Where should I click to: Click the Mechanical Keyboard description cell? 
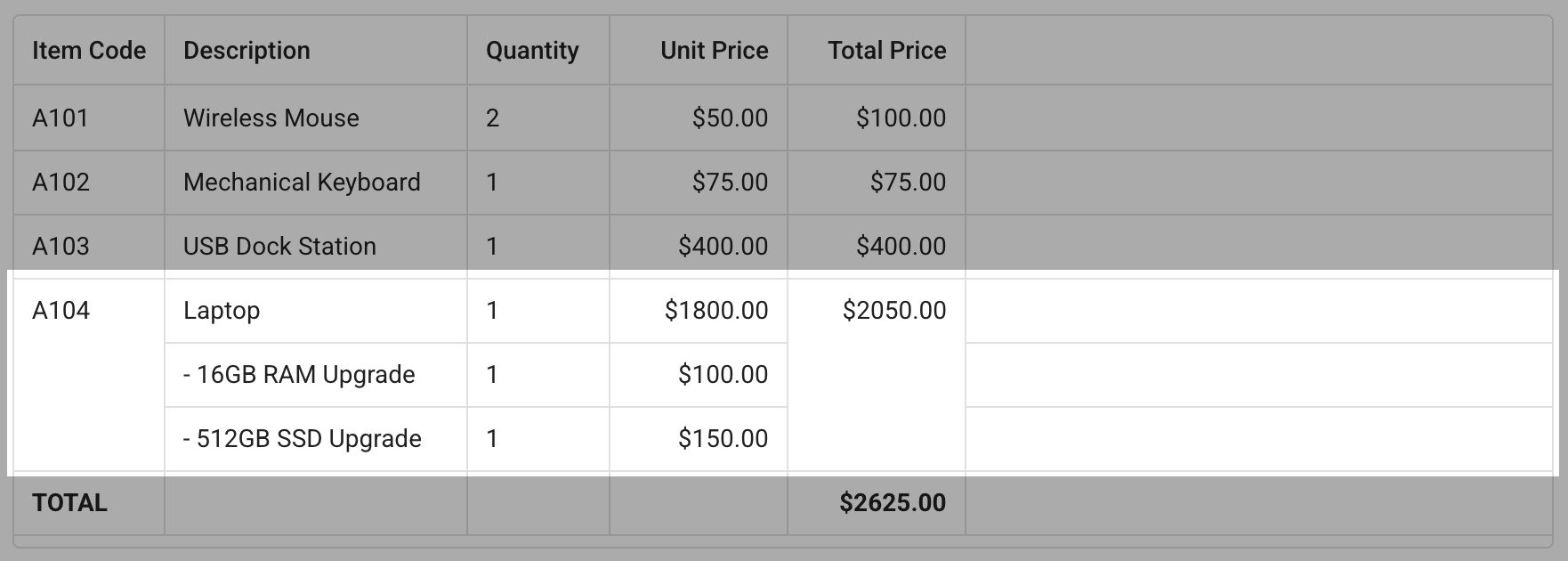click(302, 183)
